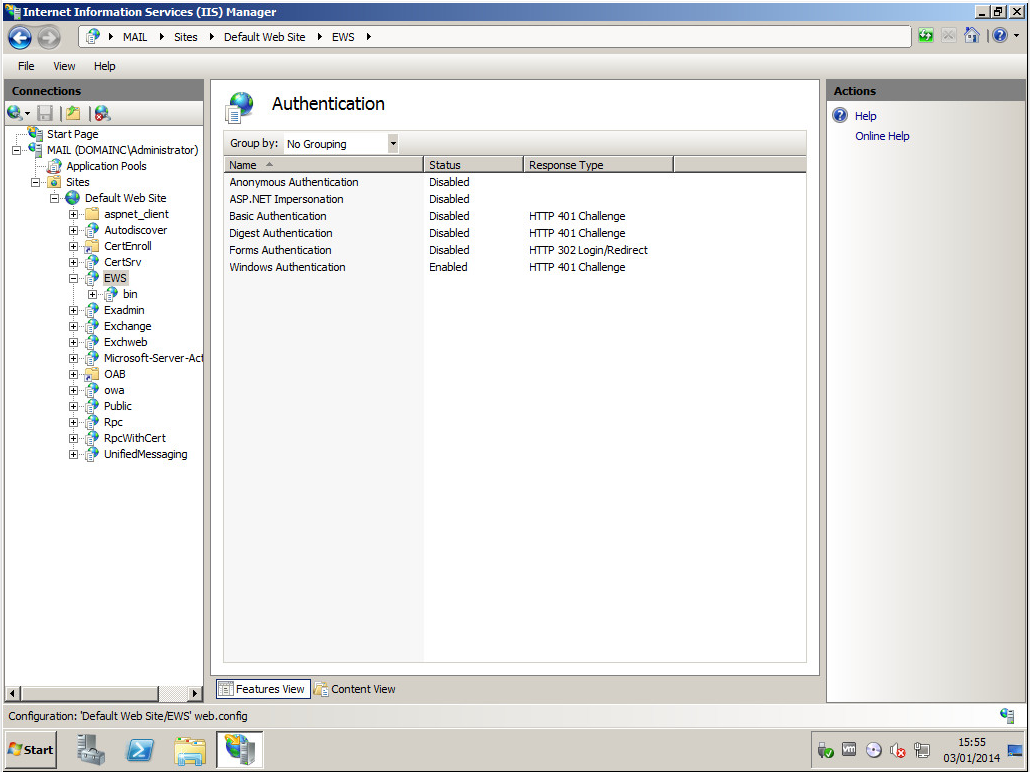Click the Default Web Site breadcrumb
Image resolution: width=1030 pixels, height=772 pixels.
(x=265, y=37)
